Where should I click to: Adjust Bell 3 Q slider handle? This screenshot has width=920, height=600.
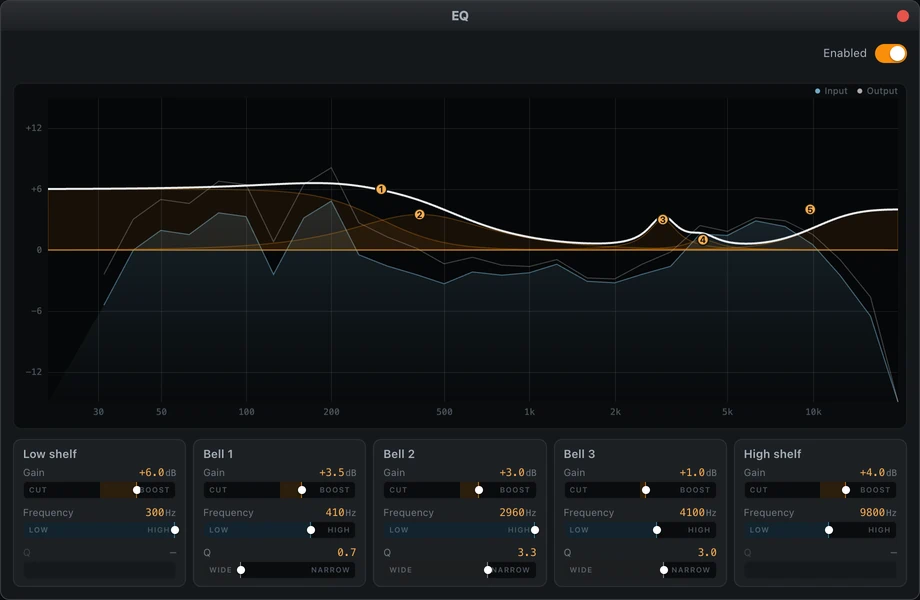click(x=664, y=570)
